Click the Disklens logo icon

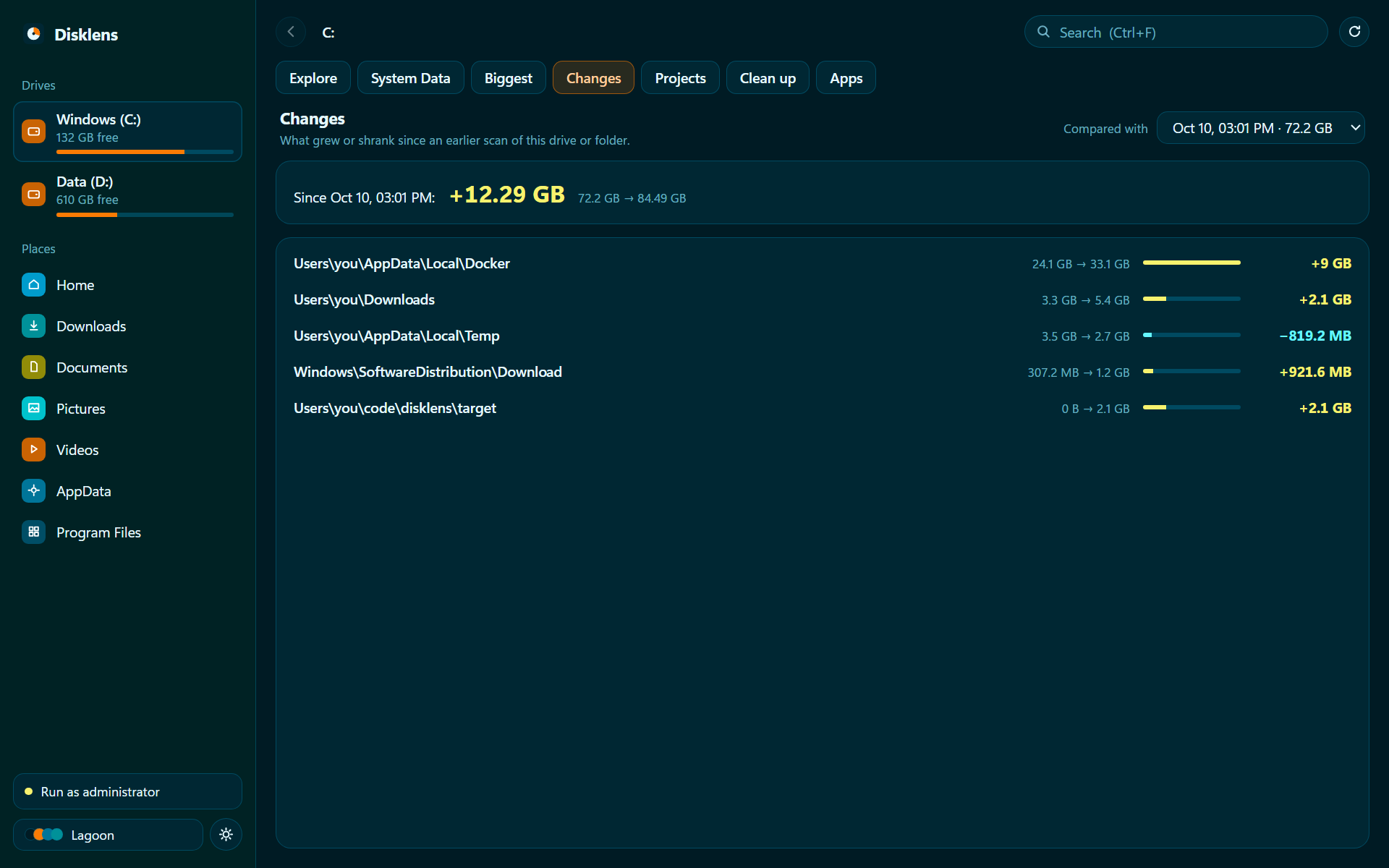(x=33, y=34)
